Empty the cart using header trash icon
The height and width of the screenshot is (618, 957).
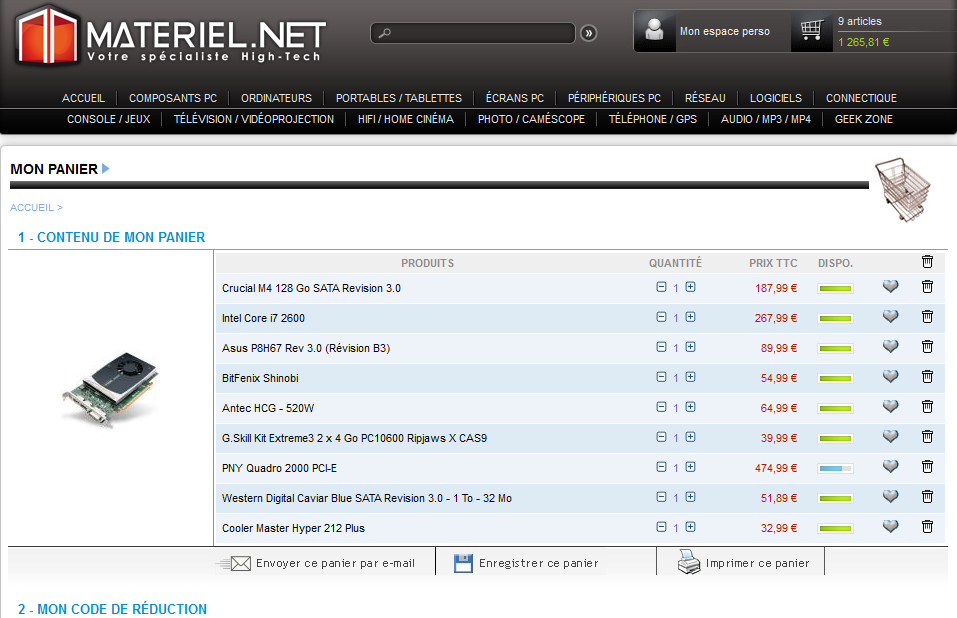(x=927, y=262)
